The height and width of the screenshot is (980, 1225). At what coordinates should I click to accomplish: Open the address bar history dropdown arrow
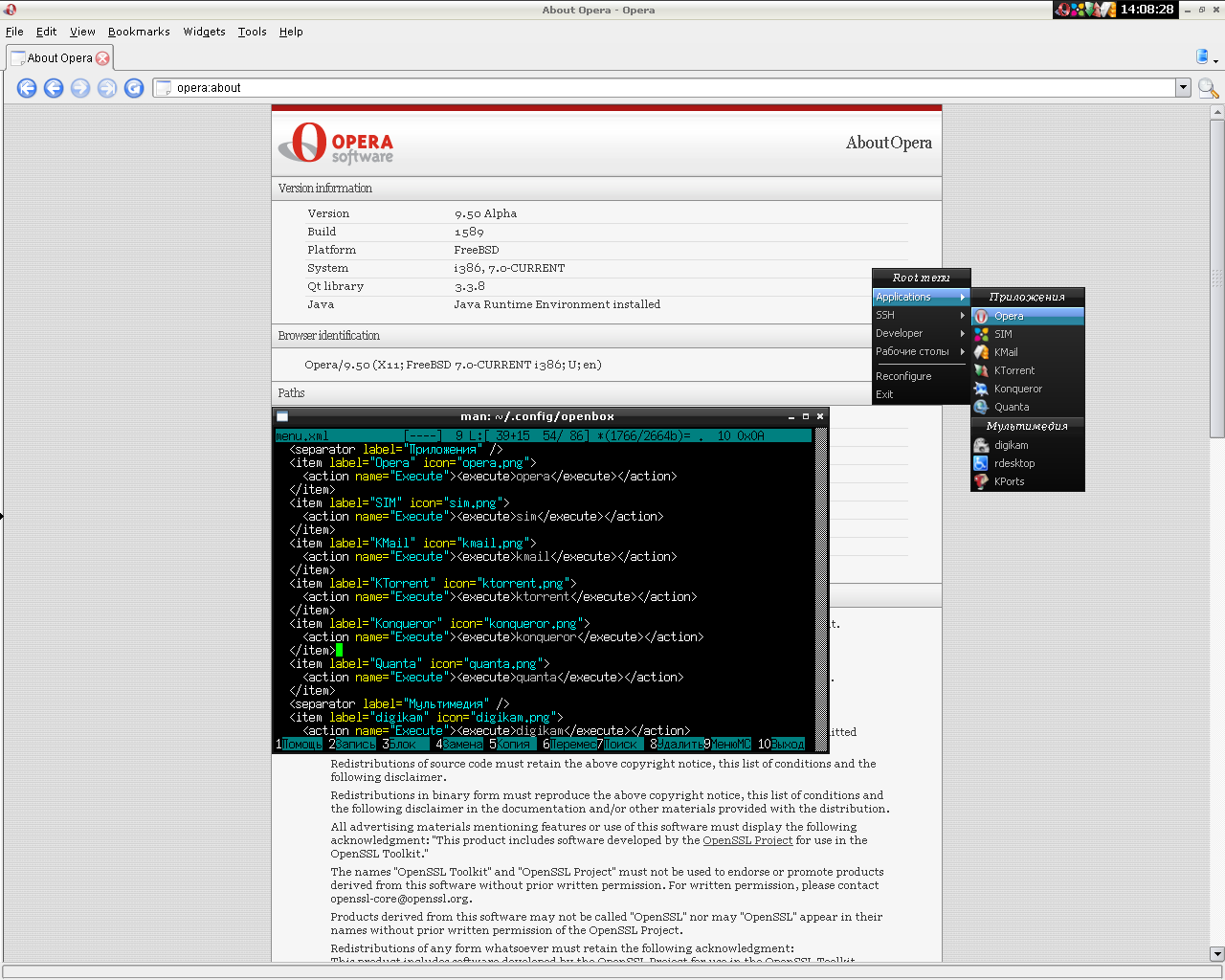pos(1183,88)
